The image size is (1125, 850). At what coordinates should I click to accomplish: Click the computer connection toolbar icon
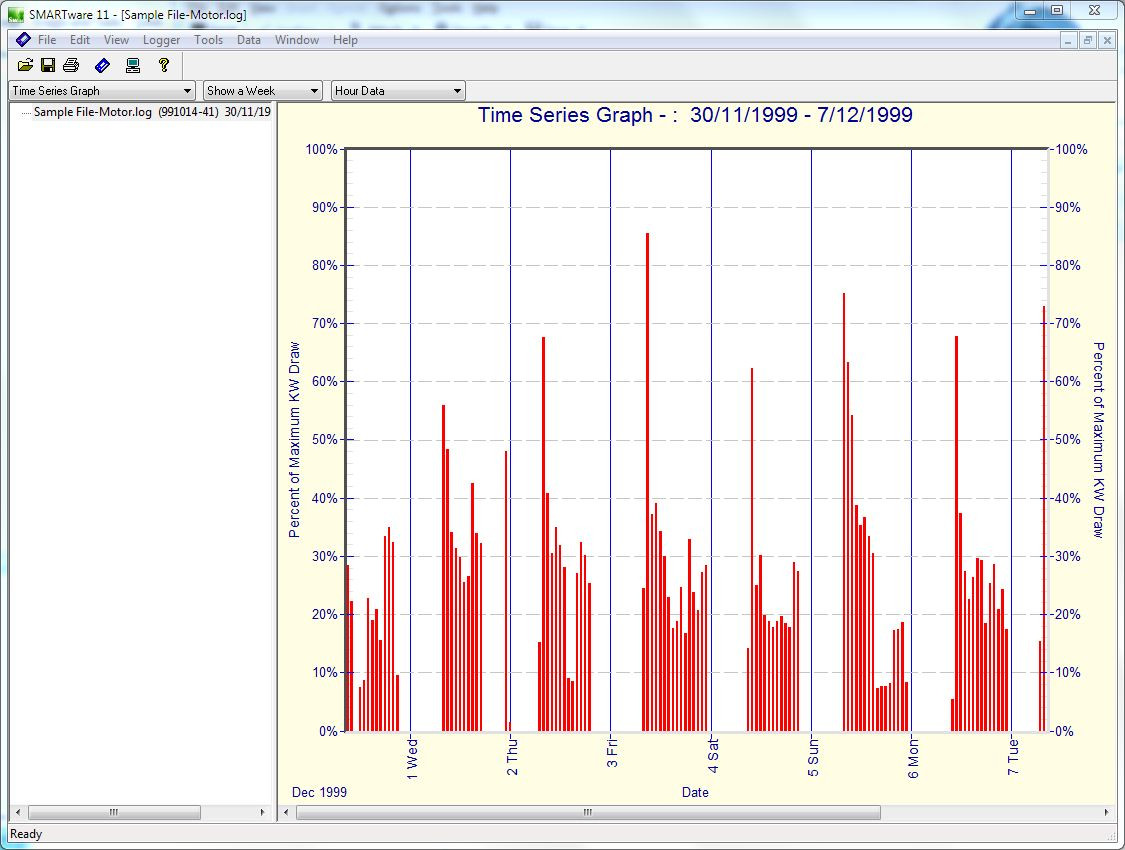tap(133, 65)
